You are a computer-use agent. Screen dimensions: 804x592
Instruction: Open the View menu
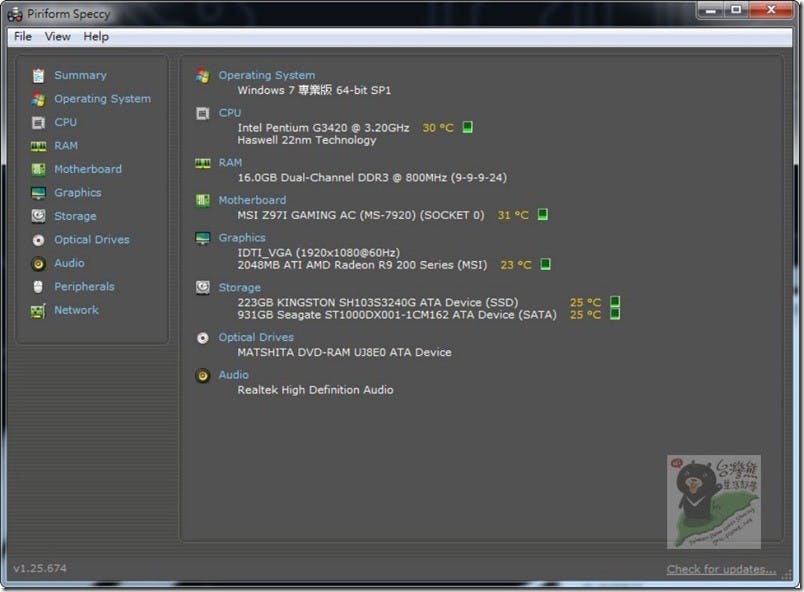57,36
